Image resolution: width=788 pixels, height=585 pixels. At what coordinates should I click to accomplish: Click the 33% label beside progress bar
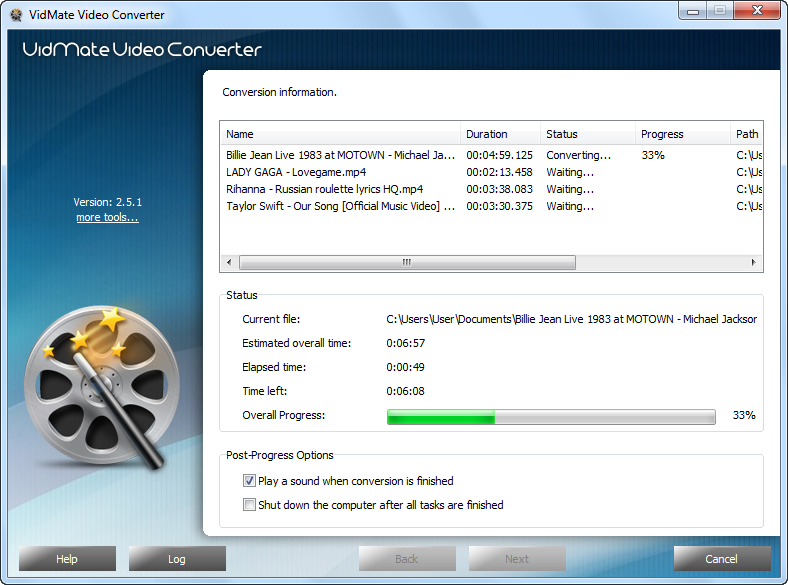[x=744, y=415]
